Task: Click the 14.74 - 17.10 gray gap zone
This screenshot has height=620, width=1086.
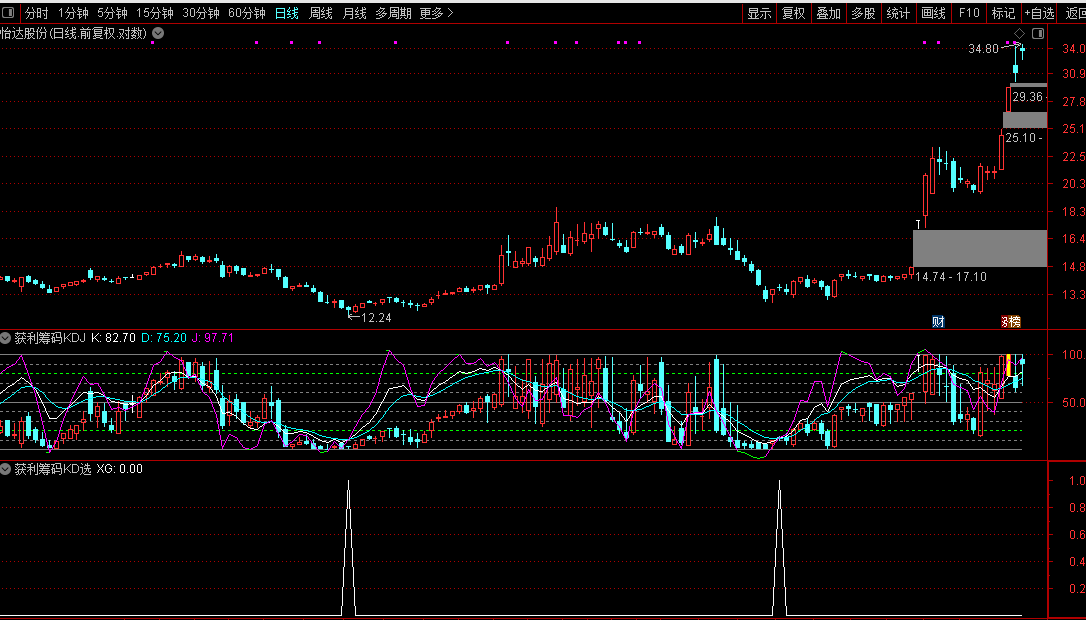Action: [980, 249]
